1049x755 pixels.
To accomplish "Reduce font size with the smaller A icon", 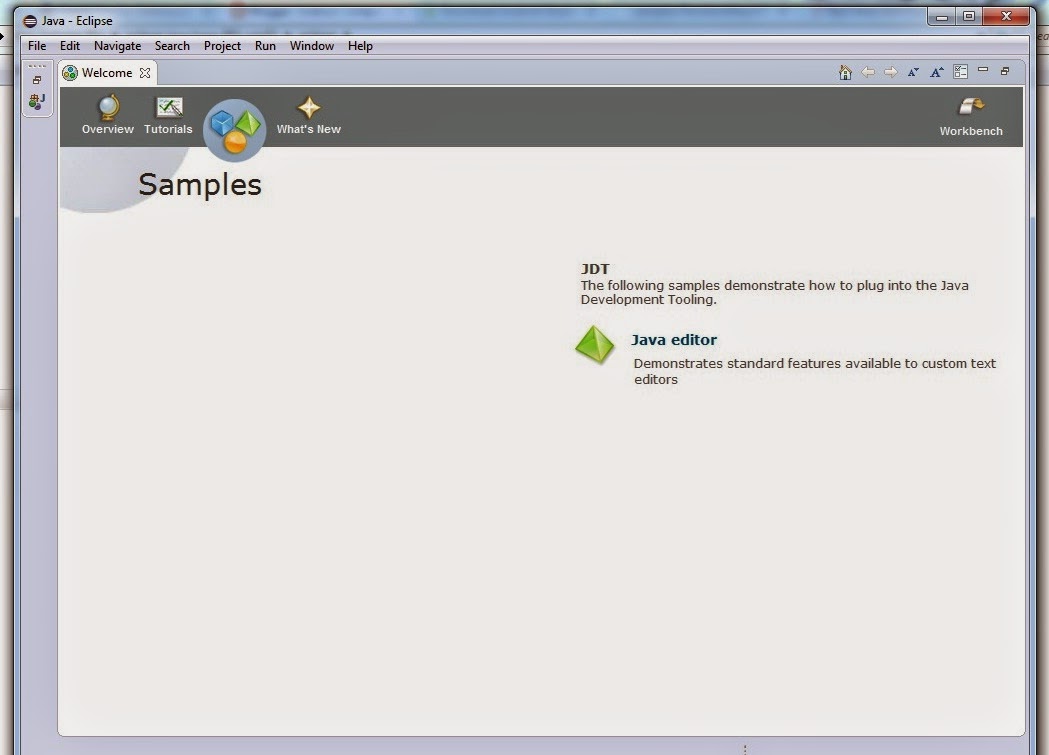I will pyautogui.click(x=913, y=72).
